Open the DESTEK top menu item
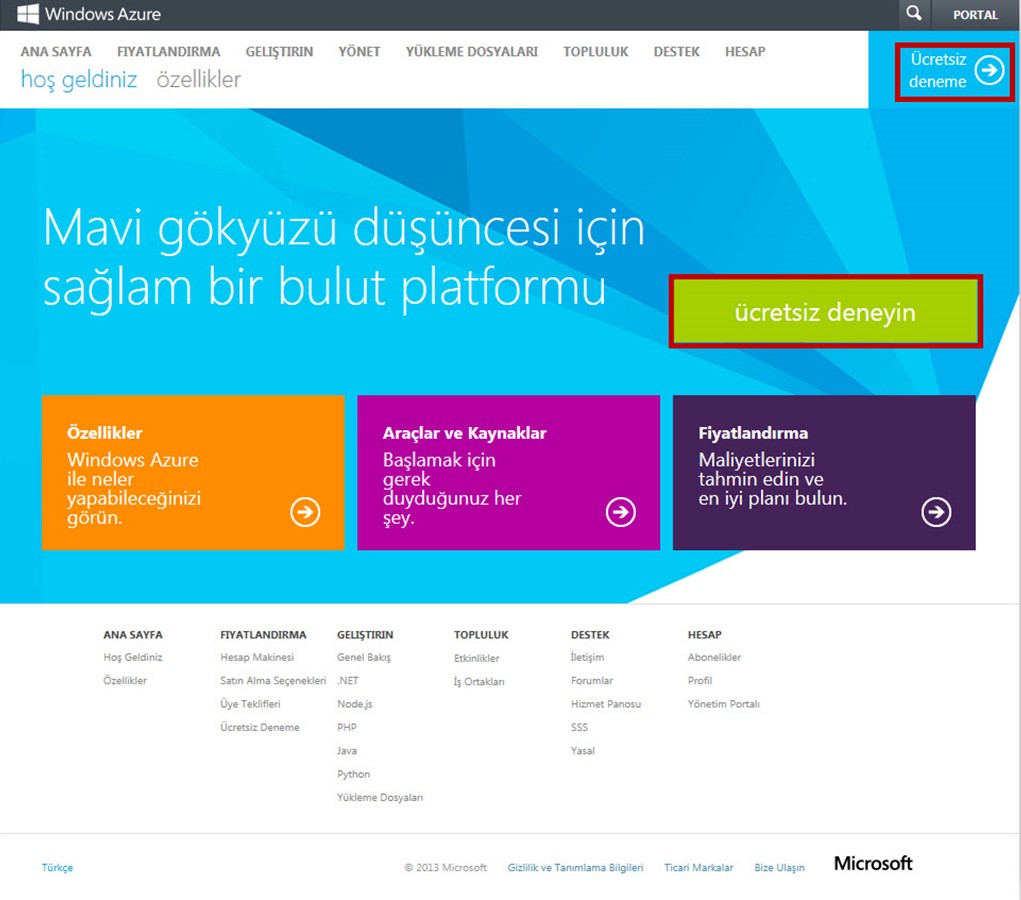Image resolution: width=1021 pixels, height=900 pixels. (x=677, y=51)
